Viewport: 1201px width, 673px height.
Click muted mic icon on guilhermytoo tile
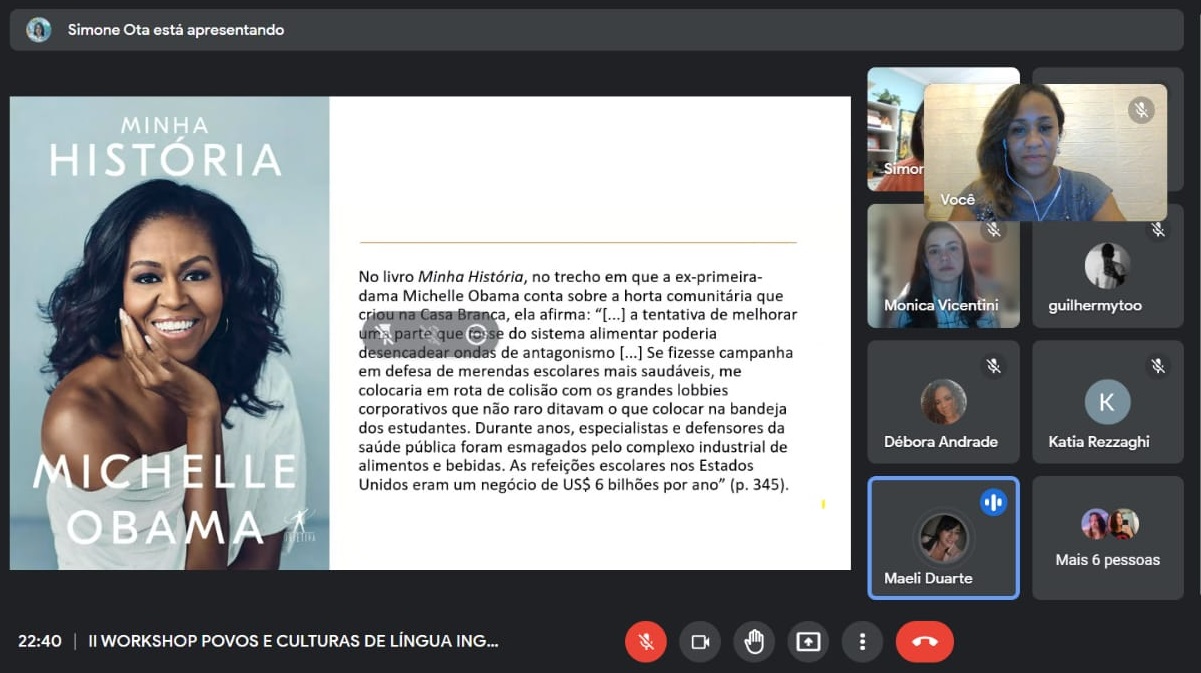click(1158, 230)
